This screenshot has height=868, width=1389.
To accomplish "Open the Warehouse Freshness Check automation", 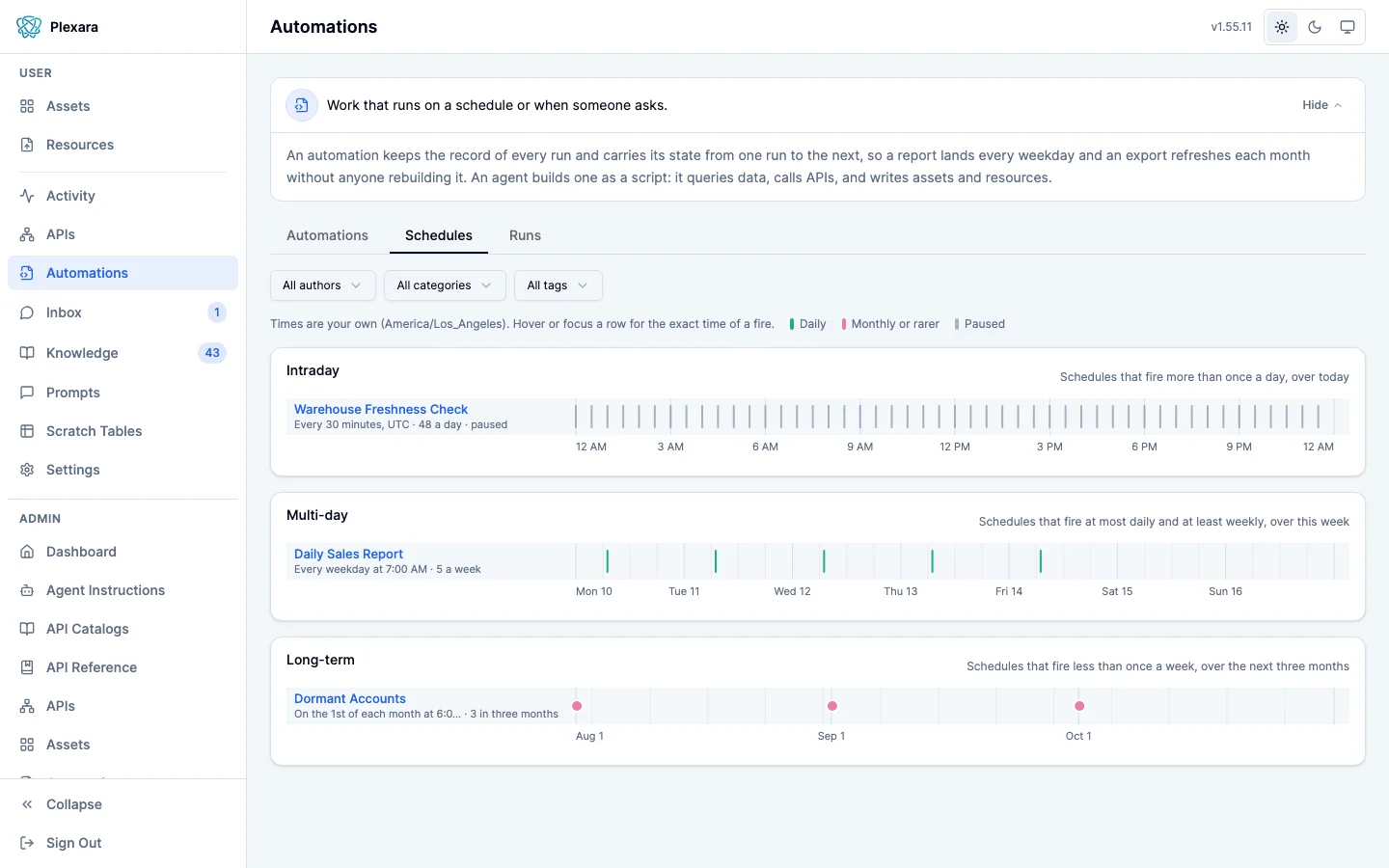I will click(x=381, y=409).
